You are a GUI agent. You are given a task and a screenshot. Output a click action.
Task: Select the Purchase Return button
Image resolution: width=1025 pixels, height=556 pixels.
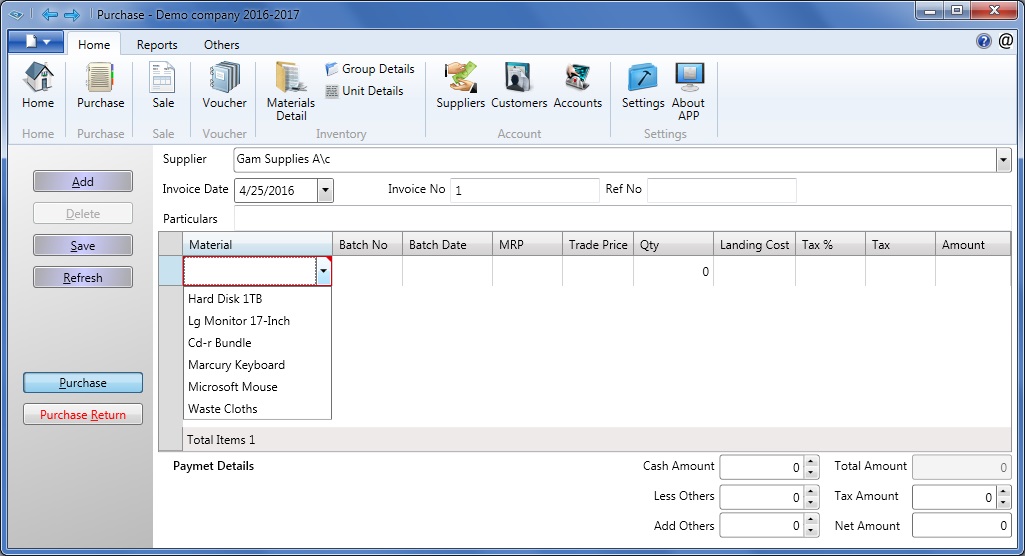click(83, 415)
